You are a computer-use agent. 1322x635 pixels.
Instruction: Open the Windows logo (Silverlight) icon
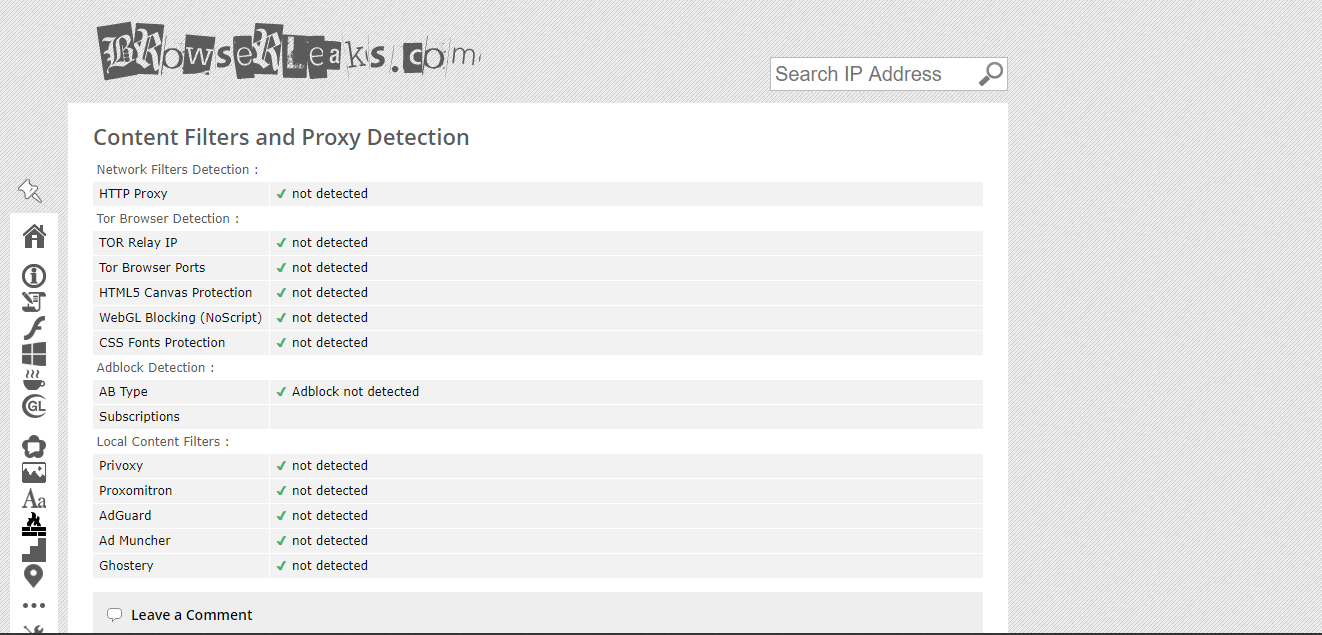click(34, 354)
